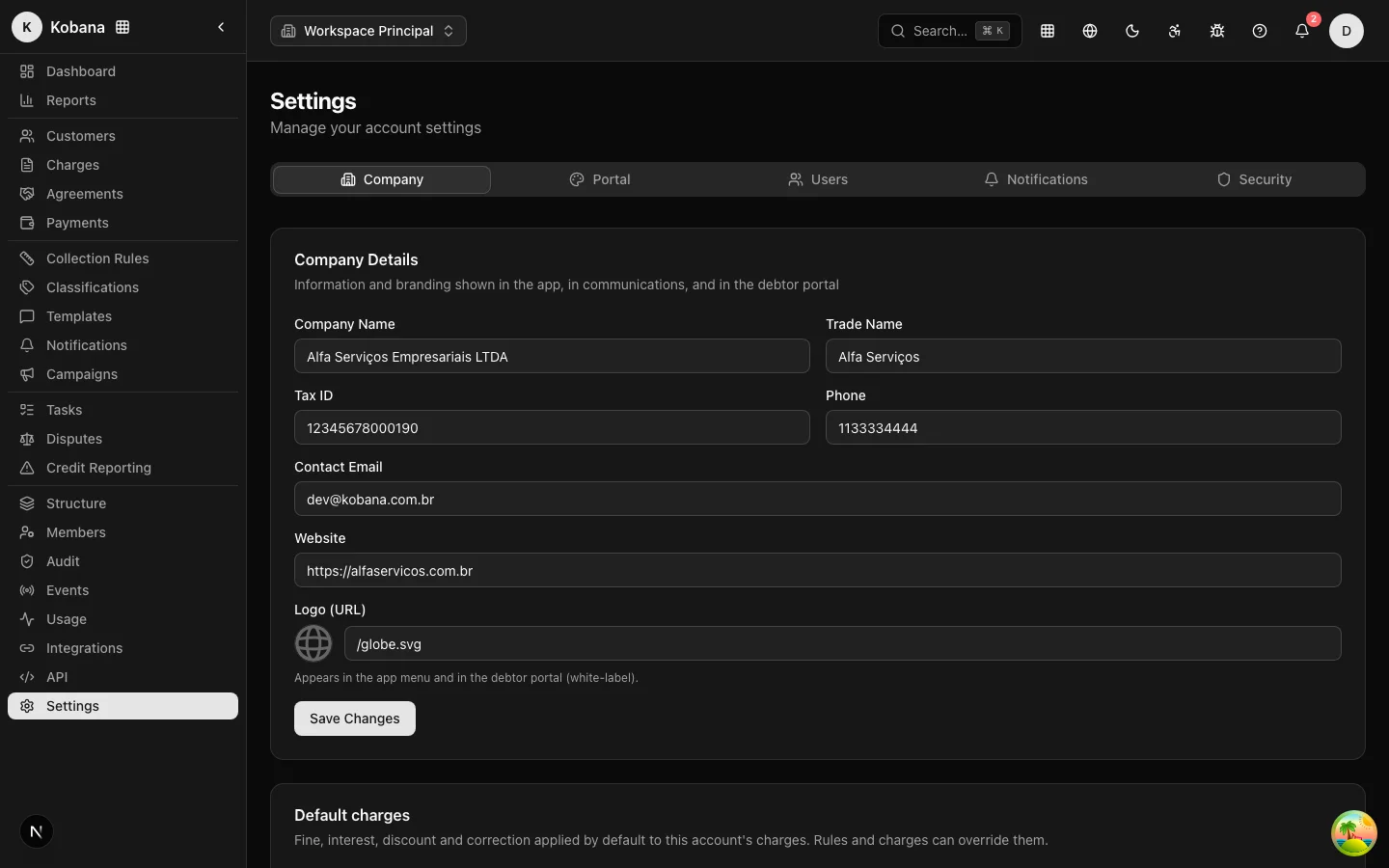Open Structure in the sidebar
Viewport: 1389px width, 868px height.
[x=123, y=503]
